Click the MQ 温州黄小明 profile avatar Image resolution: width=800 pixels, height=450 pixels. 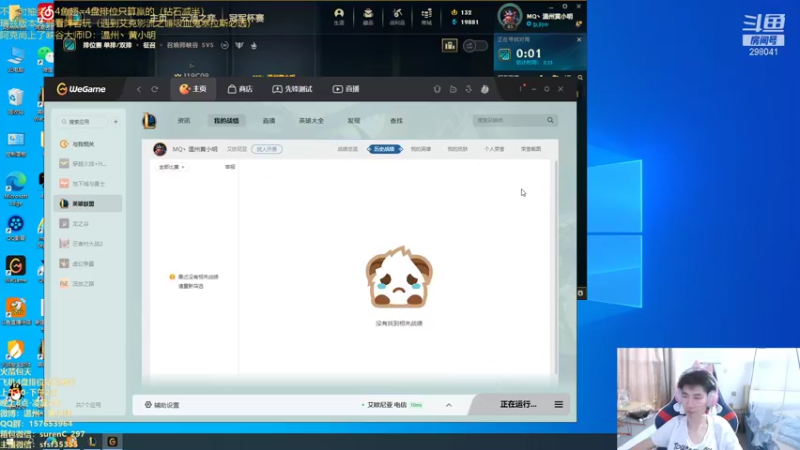point(160,149)
